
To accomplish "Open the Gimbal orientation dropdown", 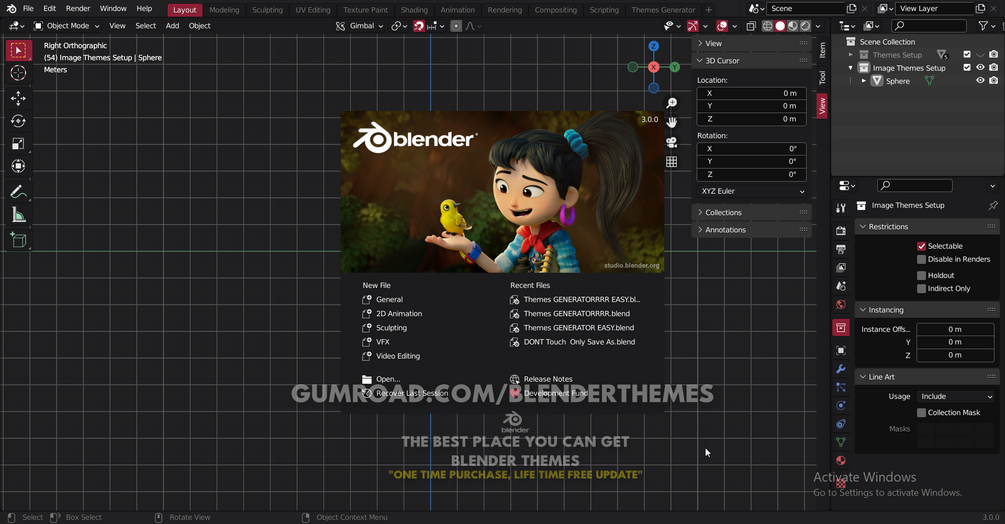I will pyautogui.click(x=360, y=26).
